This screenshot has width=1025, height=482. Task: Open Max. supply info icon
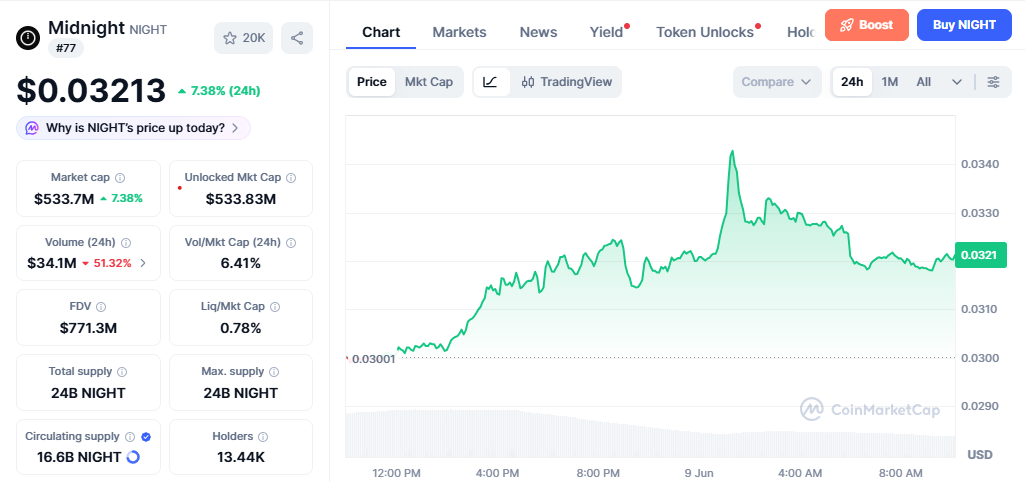click(x=274, y=371)
